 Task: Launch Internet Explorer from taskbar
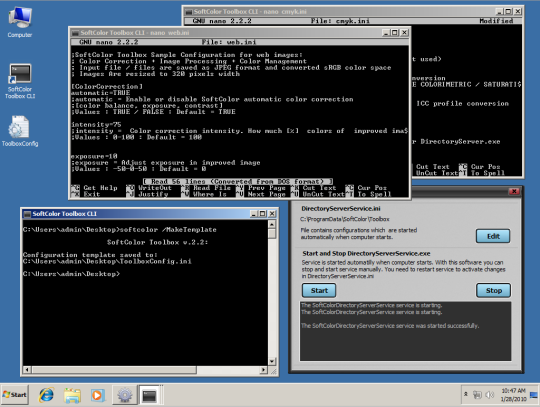tap(46, 395)
